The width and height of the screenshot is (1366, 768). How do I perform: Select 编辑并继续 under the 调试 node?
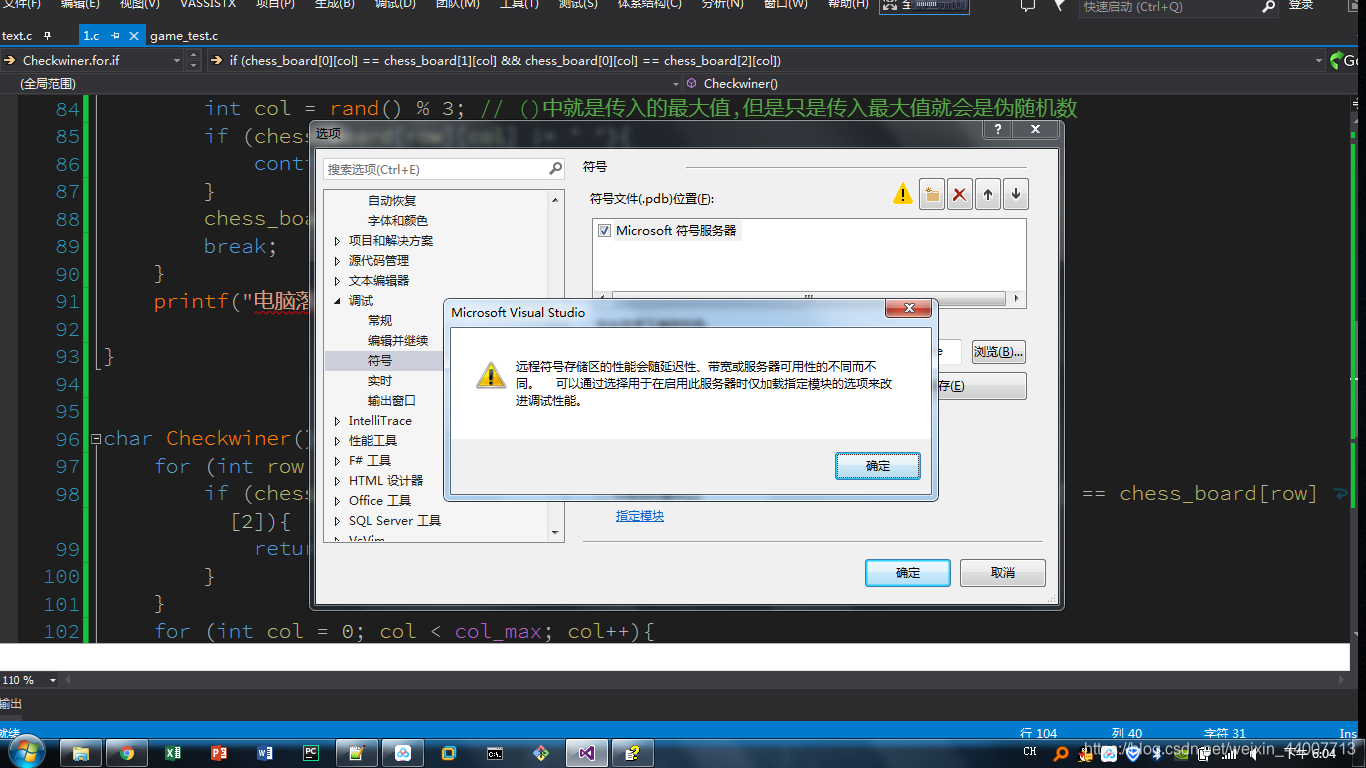pos(397,341)
